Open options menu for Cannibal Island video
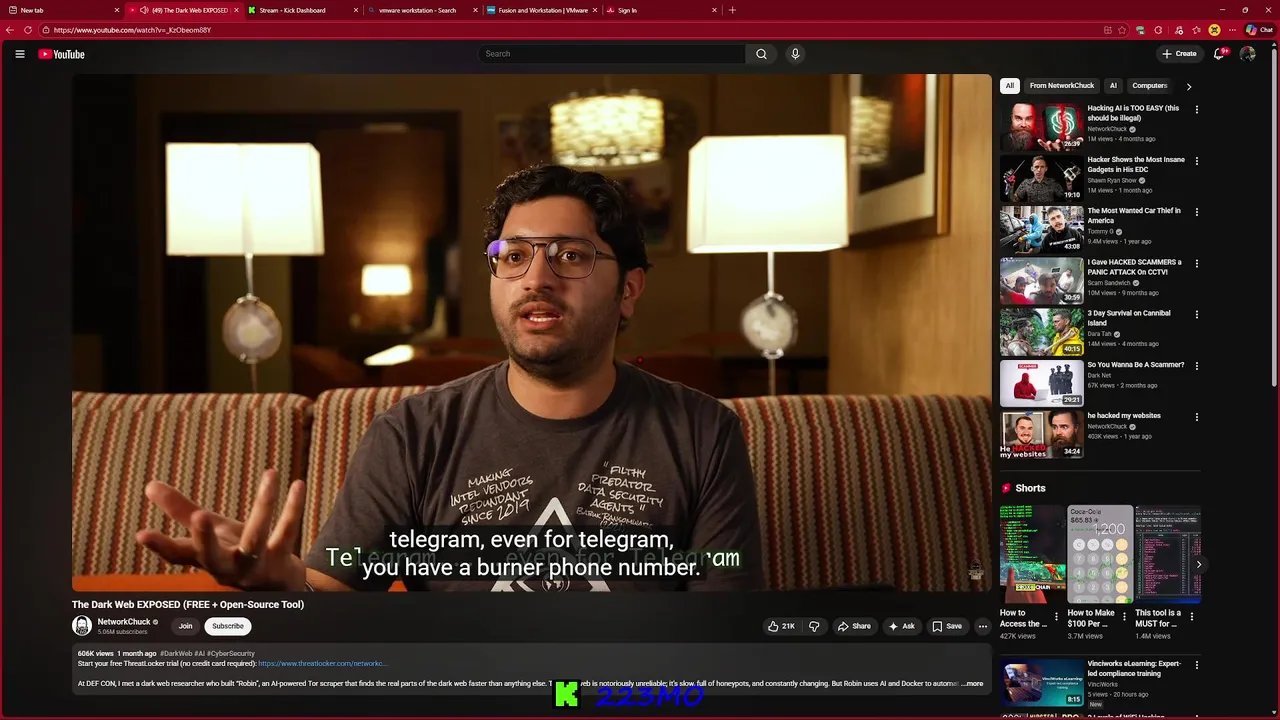The image size is (1280, 720). pos(1197,315)
